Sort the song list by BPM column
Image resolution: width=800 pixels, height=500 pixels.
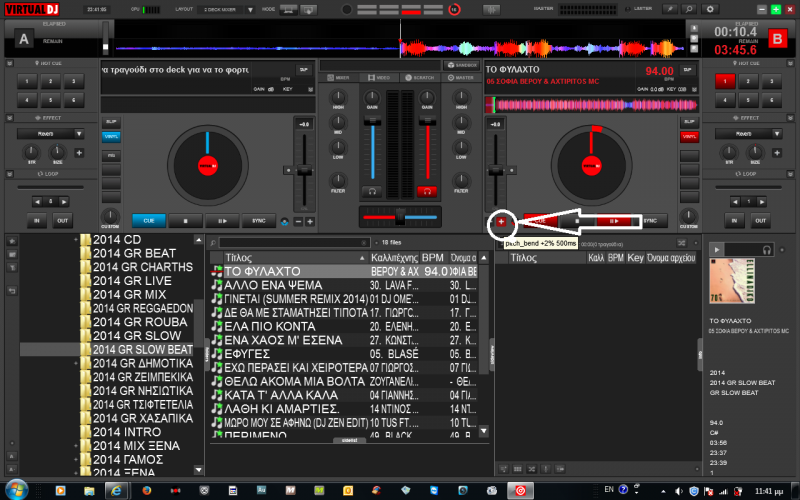[433, 258]
